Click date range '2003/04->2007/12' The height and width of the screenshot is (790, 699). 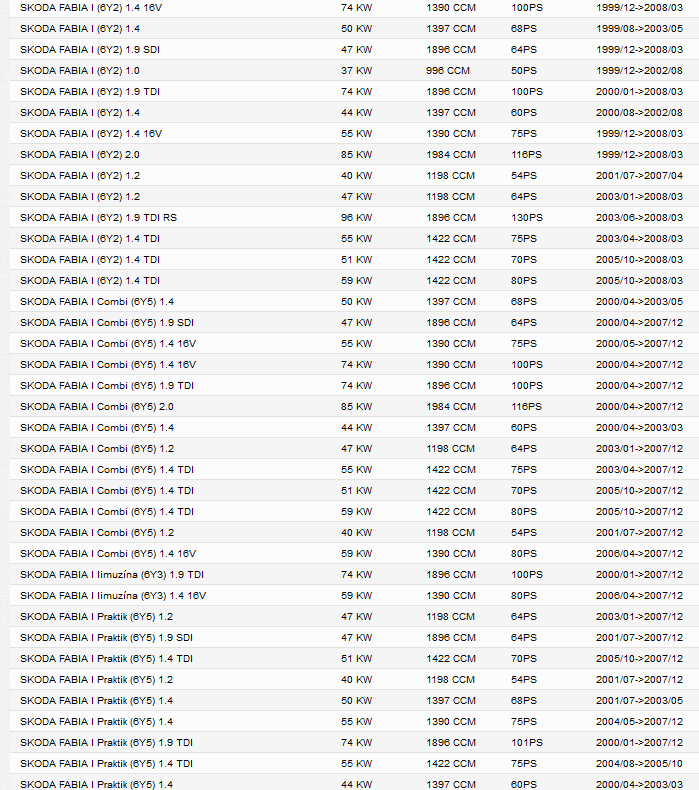click(x=639, y=470)
